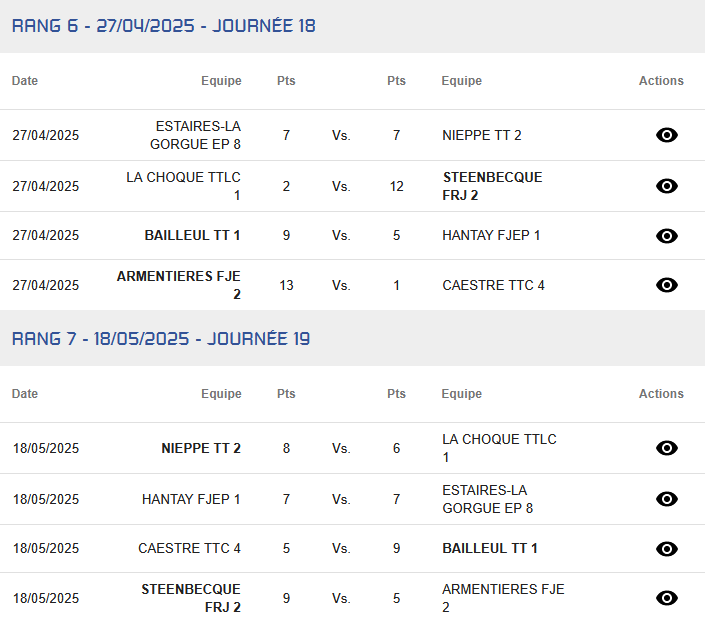
Task: Click the Actions column header in Journée 19
Action: (661, 394)
